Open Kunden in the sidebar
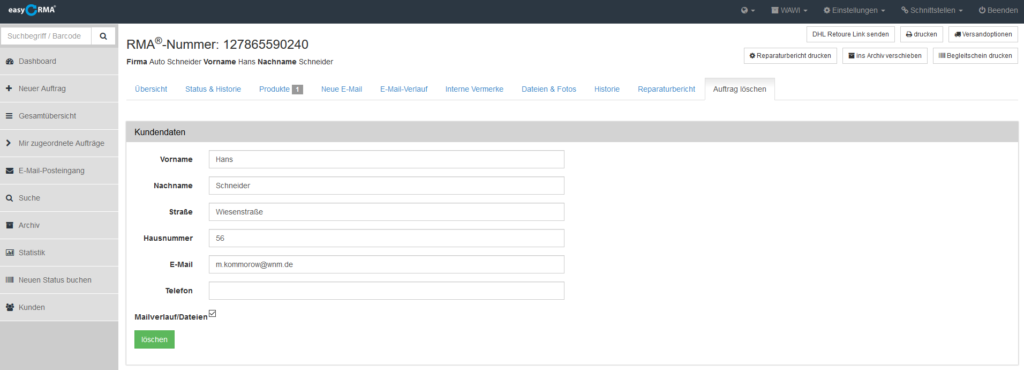The width and height of the screenshot is (1024, 370). (59, 307)
